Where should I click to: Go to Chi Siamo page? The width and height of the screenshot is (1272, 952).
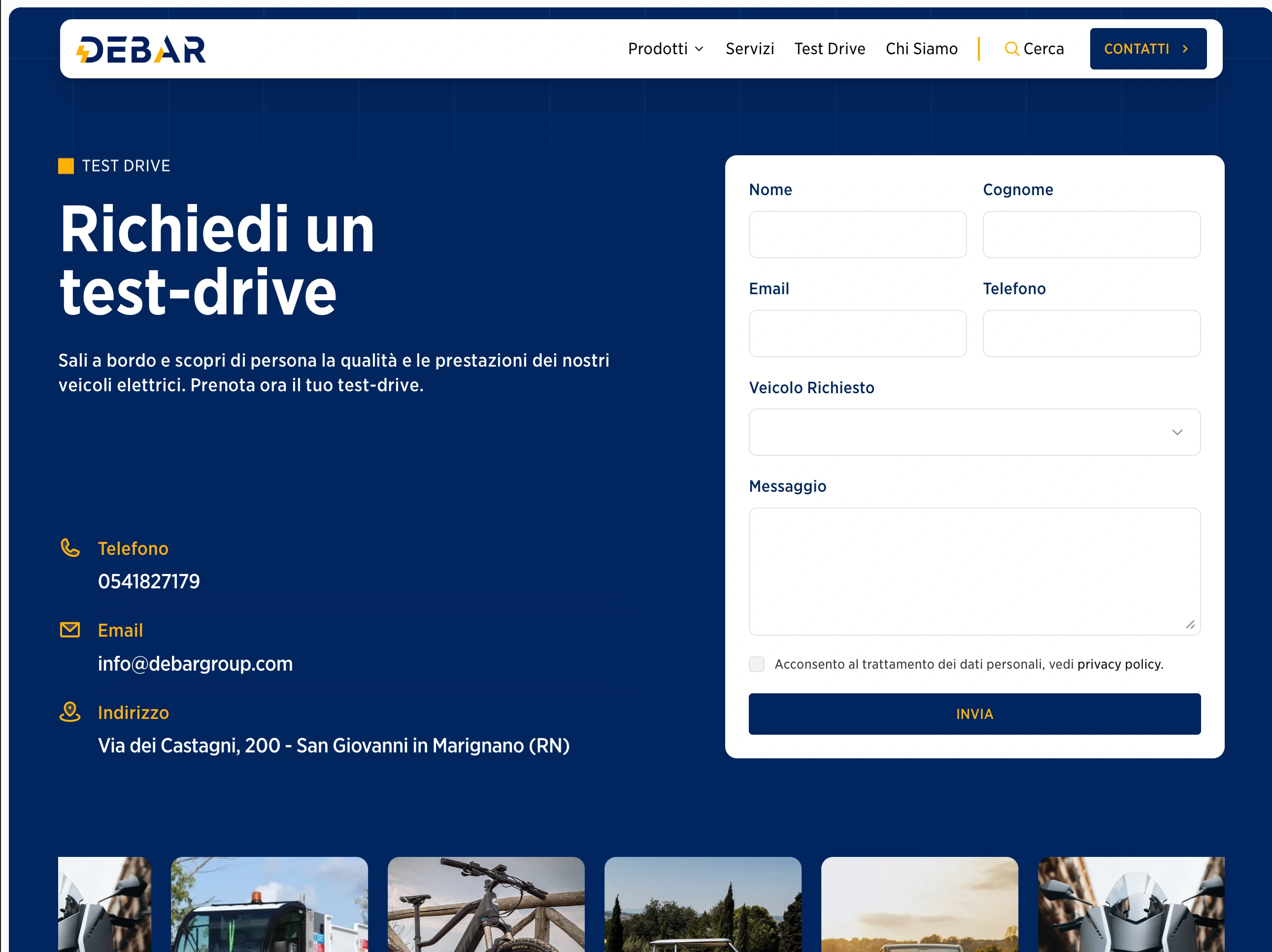click(921, 49)
